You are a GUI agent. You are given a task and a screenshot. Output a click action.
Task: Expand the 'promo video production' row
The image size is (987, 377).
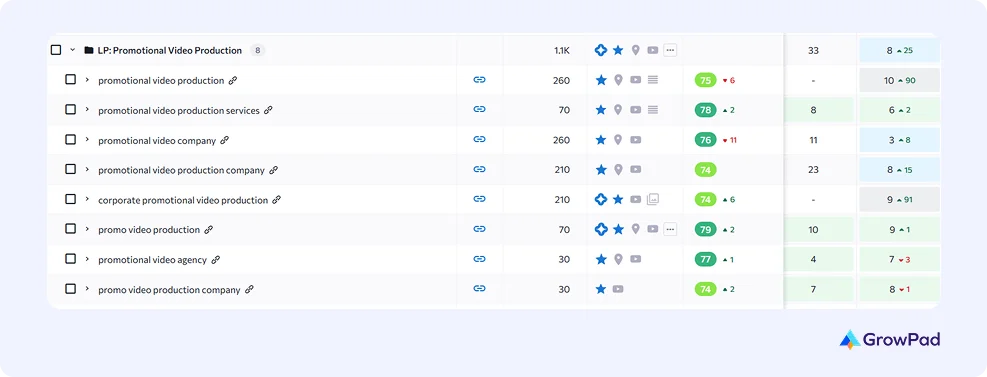click(x=87, y=229)
